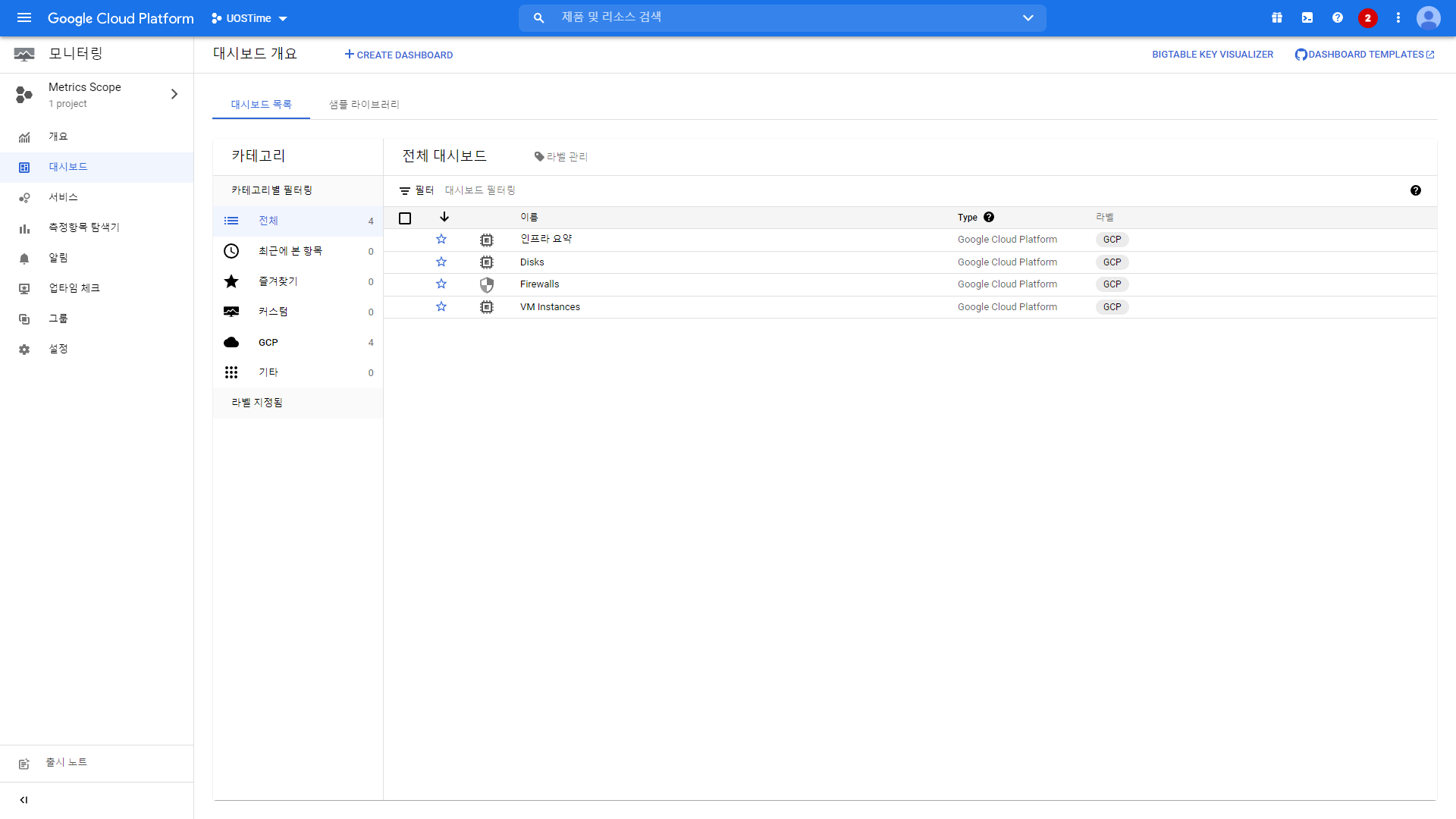Check the select-all dashboards checkbox
The height and width of the screenshot is (819, 1456).
coord(405,218)
